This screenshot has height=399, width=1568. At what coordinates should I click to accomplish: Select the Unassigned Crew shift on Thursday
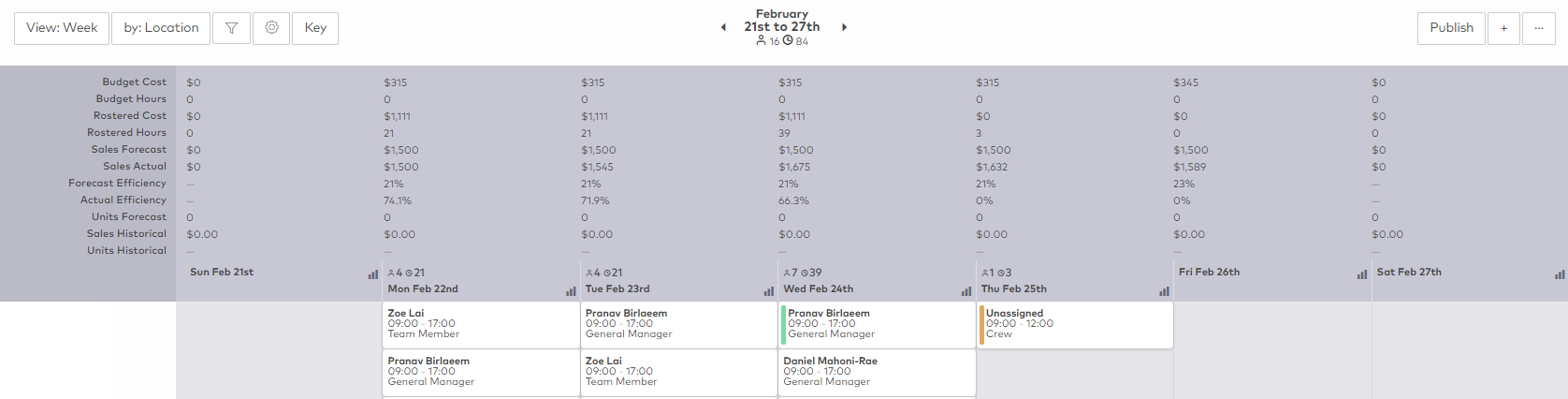(1074, 324)
